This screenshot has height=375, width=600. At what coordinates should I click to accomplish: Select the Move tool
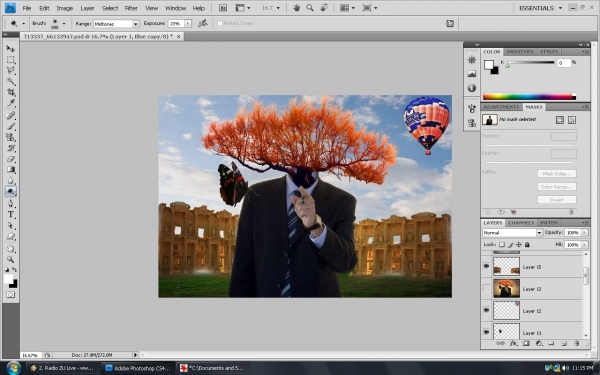pos(10,49)
